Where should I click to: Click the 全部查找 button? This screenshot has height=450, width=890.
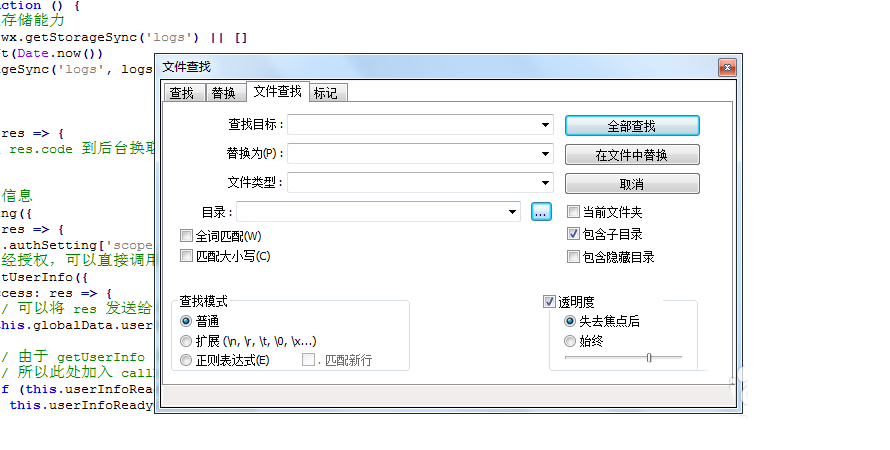click(x=632, y=126)
